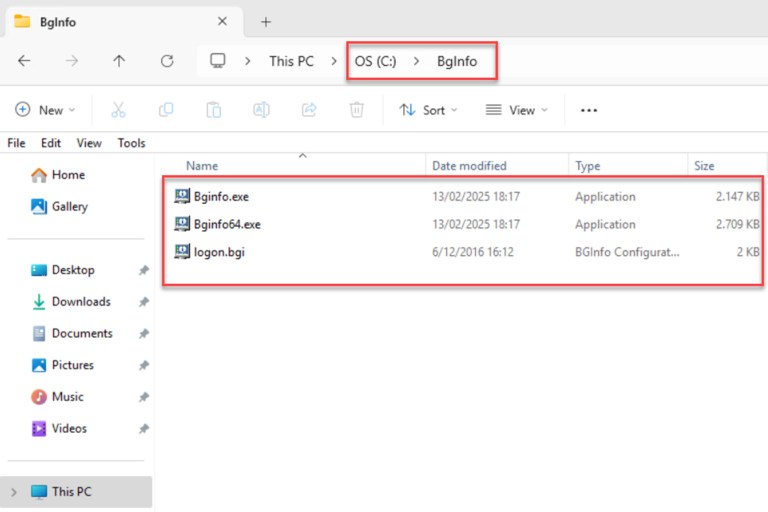Open the File menu
Screen dimensions: 768x512
16,143
